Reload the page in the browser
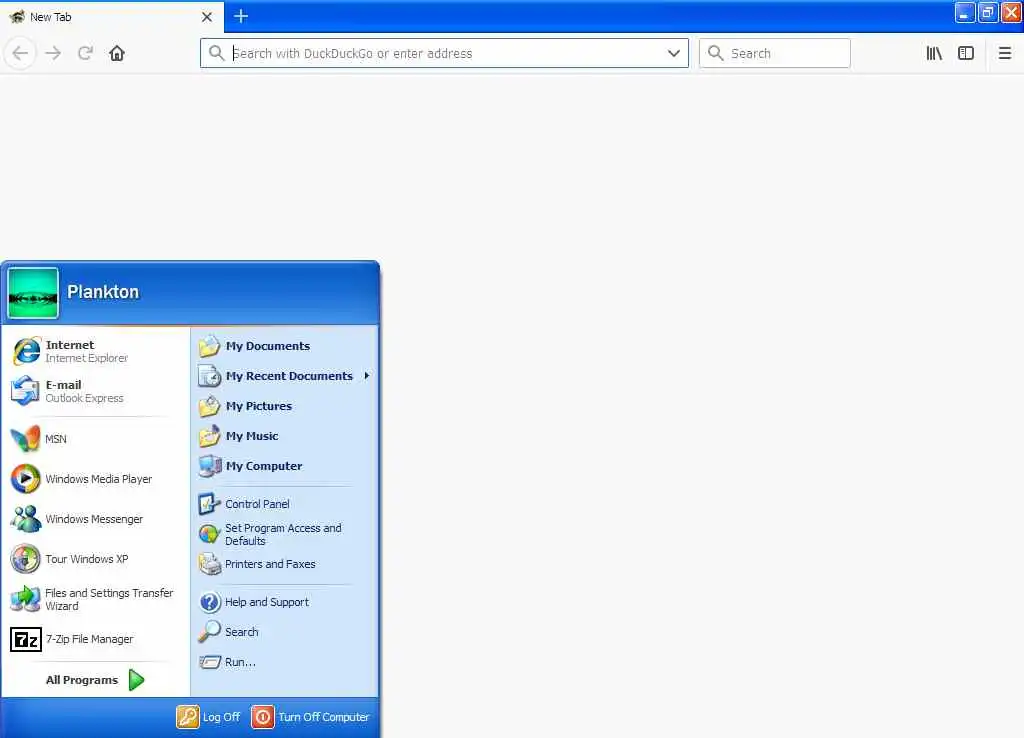This screenshot has width=1024, height=738. [x=85, y=53]
